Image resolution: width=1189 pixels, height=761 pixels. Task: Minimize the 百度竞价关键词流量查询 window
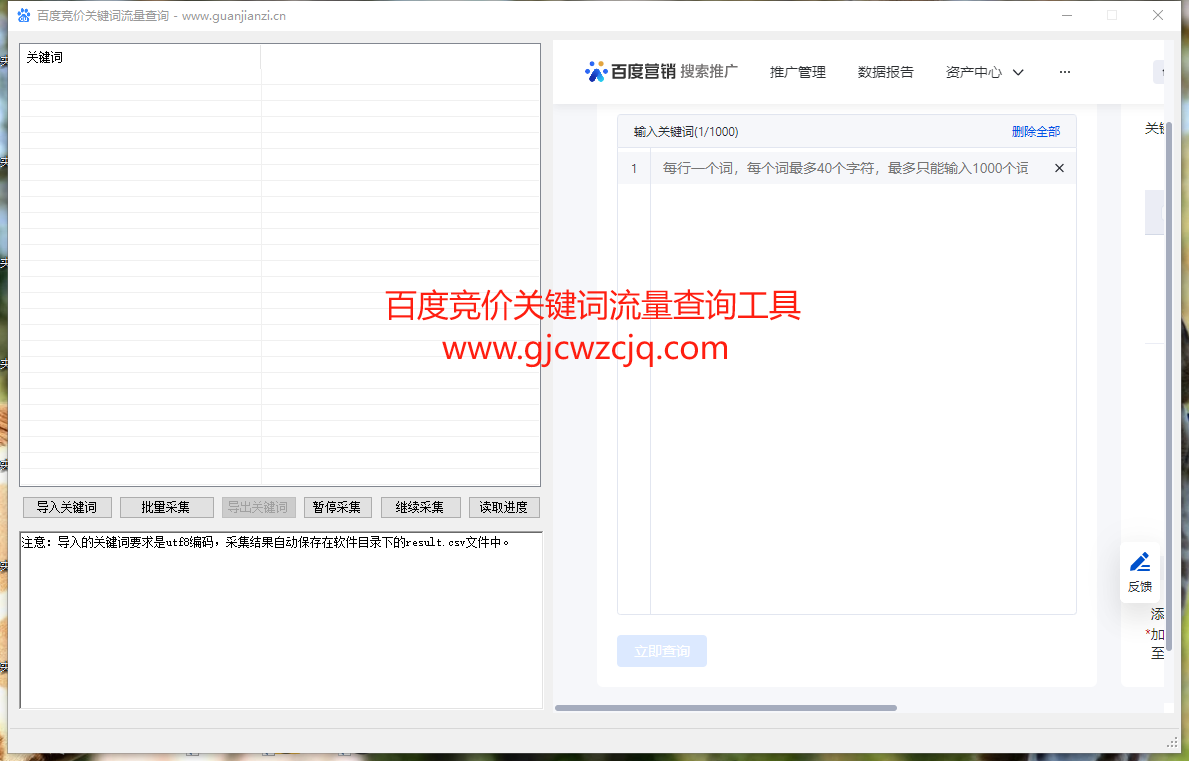1067,15
